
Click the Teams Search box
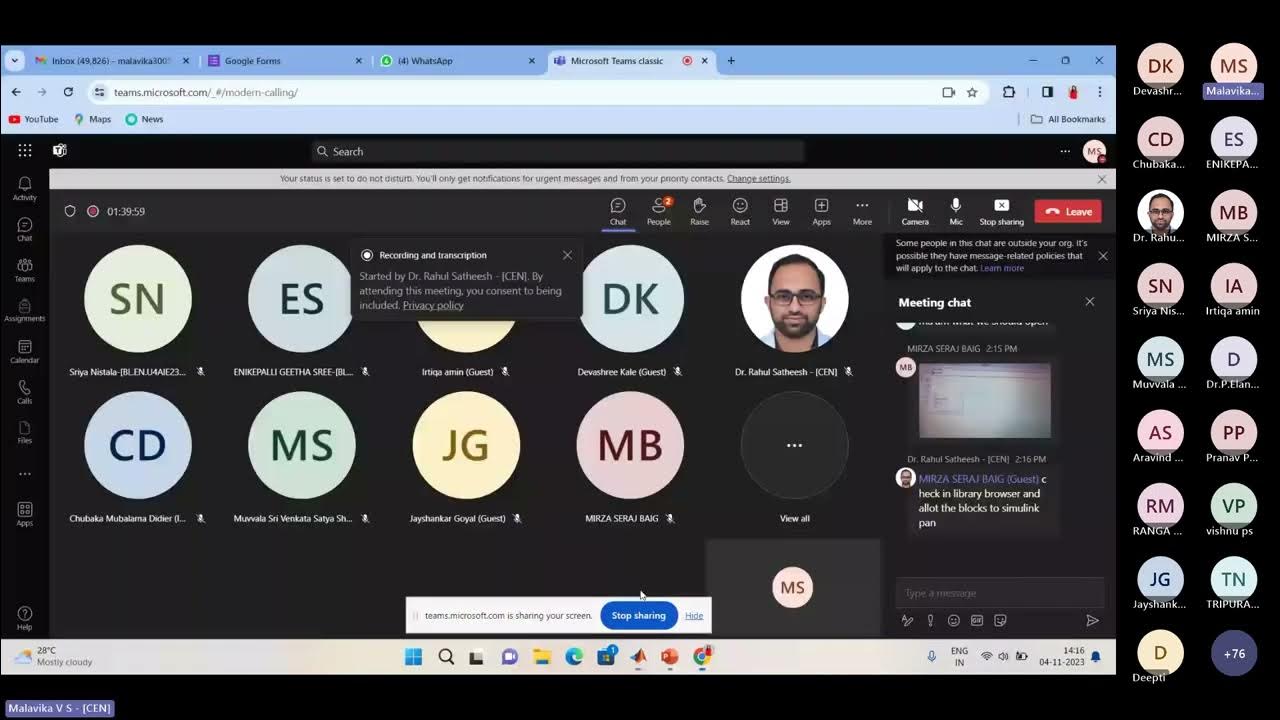(557, 151)
